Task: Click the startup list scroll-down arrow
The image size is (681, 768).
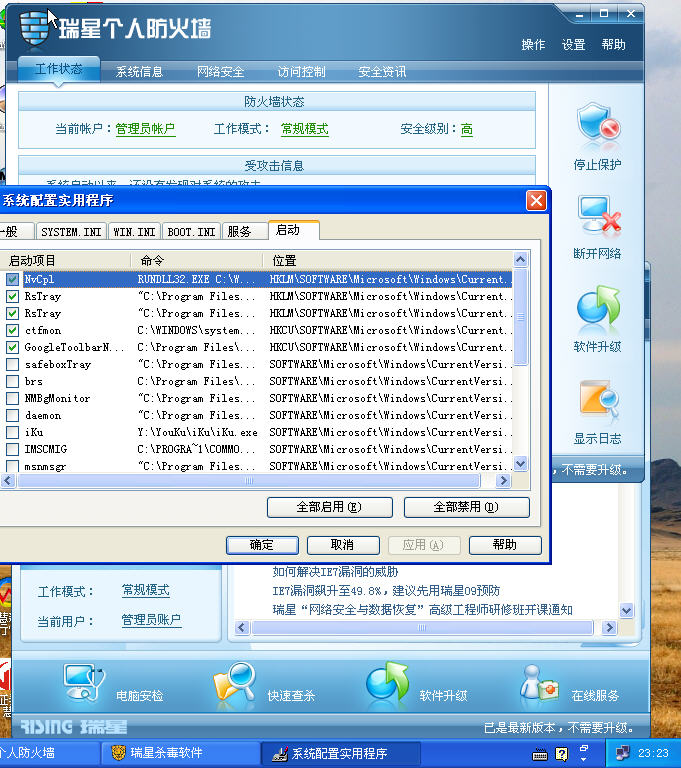Action: point(520,463)
